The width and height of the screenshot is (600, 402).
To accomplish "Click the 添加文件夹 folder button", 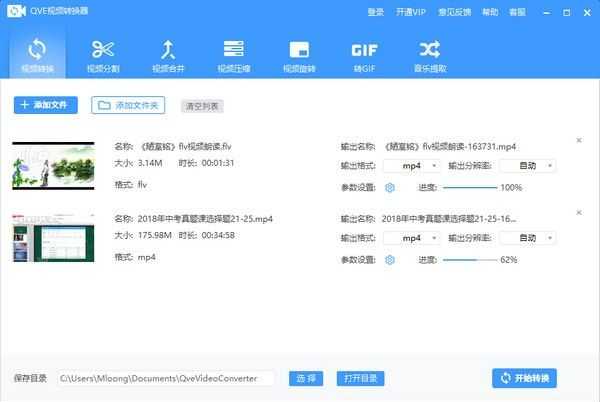I will [x=128, y=105].
